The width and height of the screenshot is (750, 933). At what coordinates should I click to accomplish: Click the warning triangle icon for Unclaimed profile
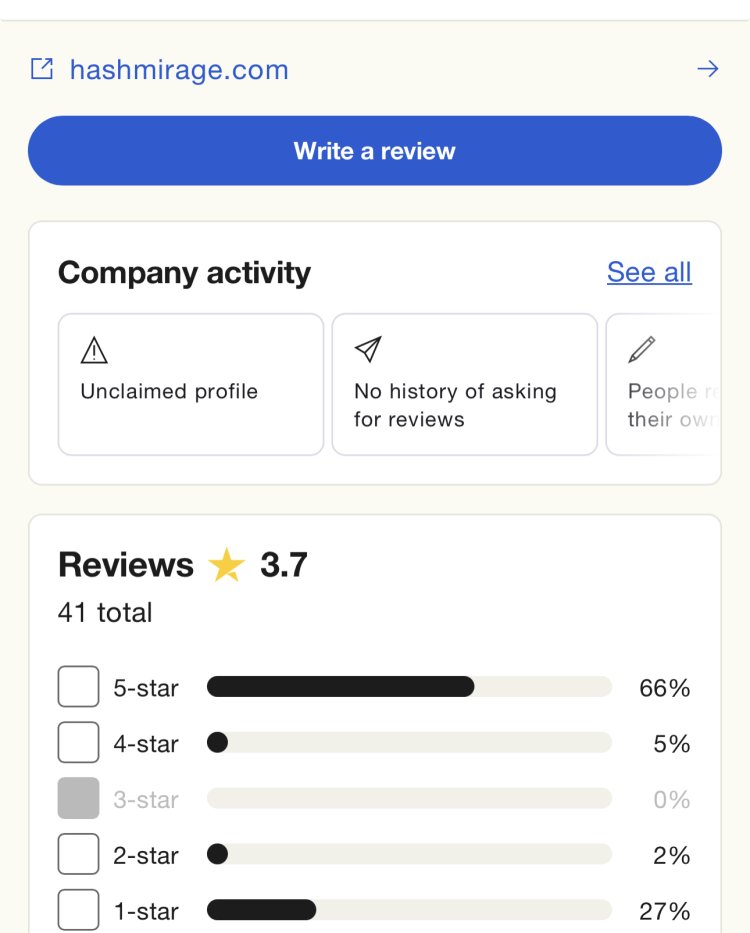click(93, 350)
